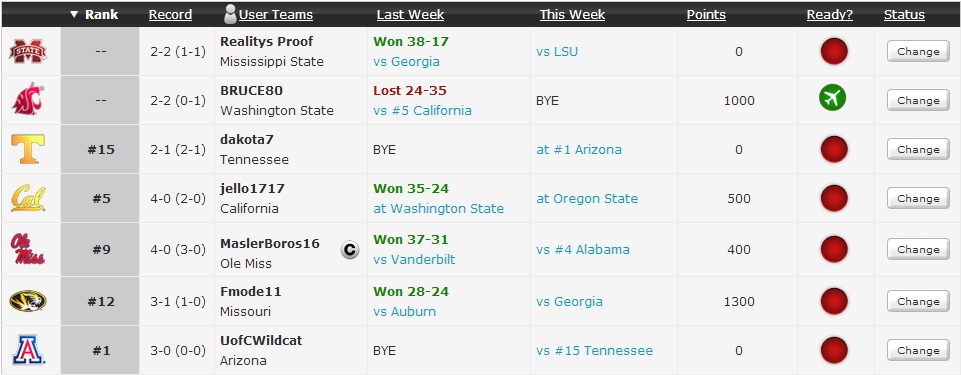The image size is (961, 375).
Task: Click the Mississippi State team logo
Action: (x=28, y=51)
